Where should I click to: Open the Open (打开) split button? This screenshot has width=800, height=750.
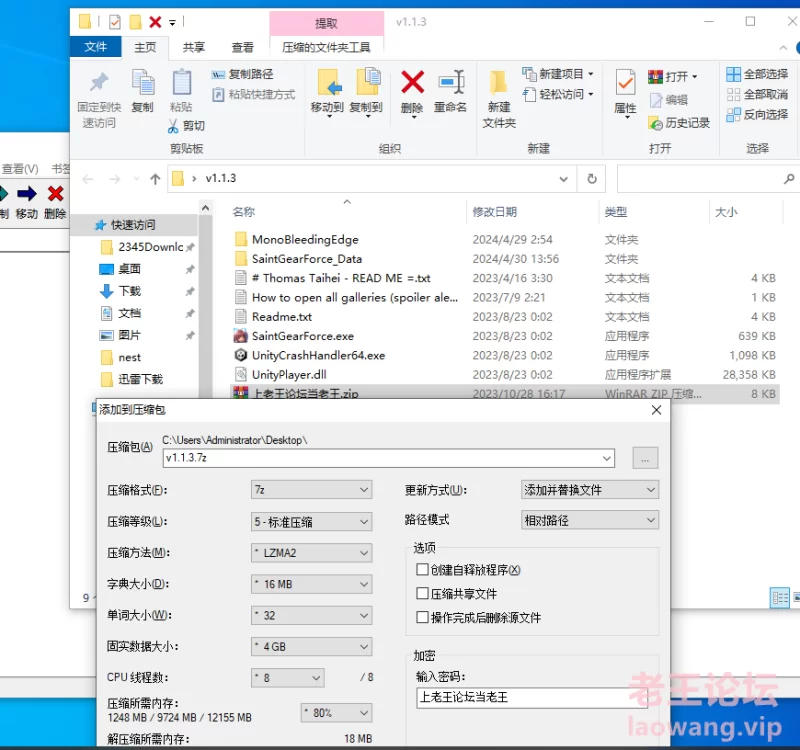(672, 77)
